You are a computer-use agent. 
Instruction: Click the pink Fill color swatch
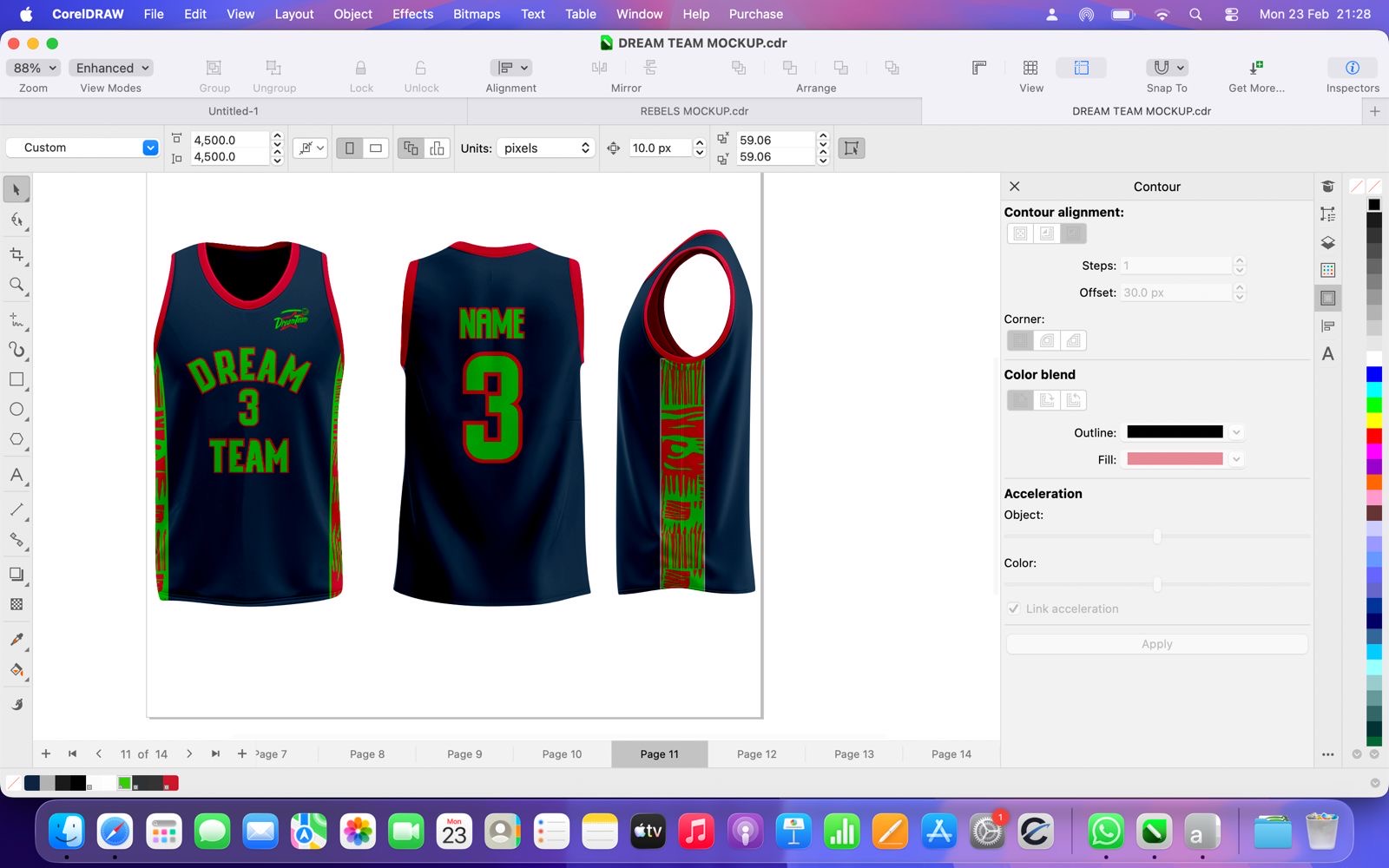(x=1175, y=459)
